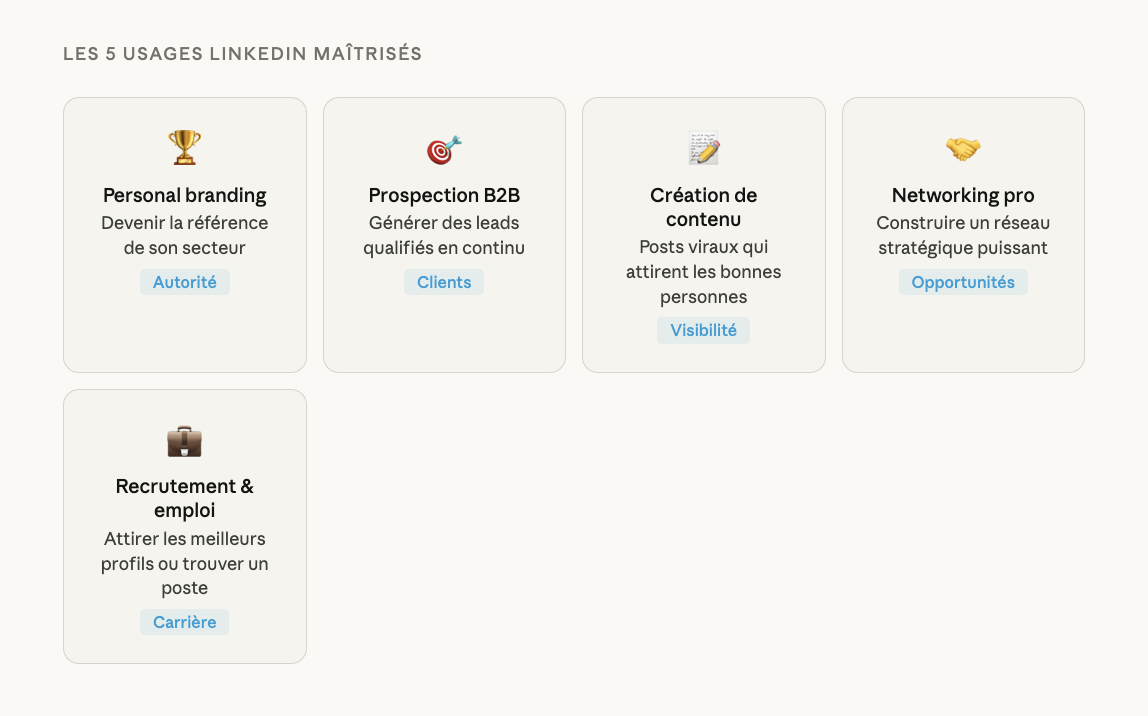Open the Personal branding title
Image resolution: width=1148 pixels, height=716 pixels.
tap(184, 195)
